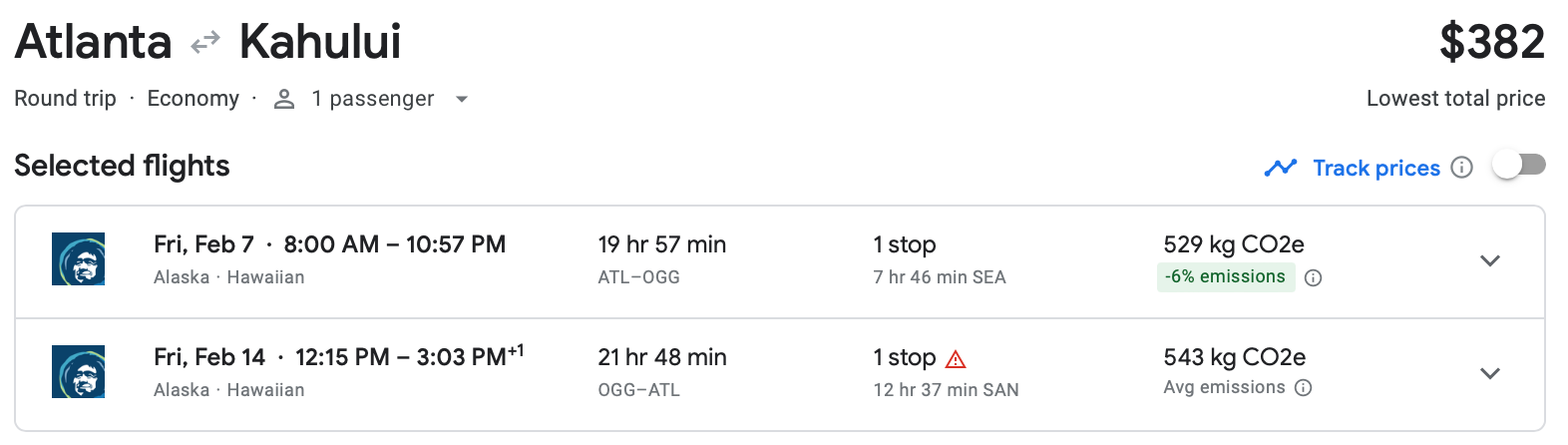Click the Alaska Airlines logo for Feb 14 flight
The image size is (1568, 445).
click(x=79, y=372)
